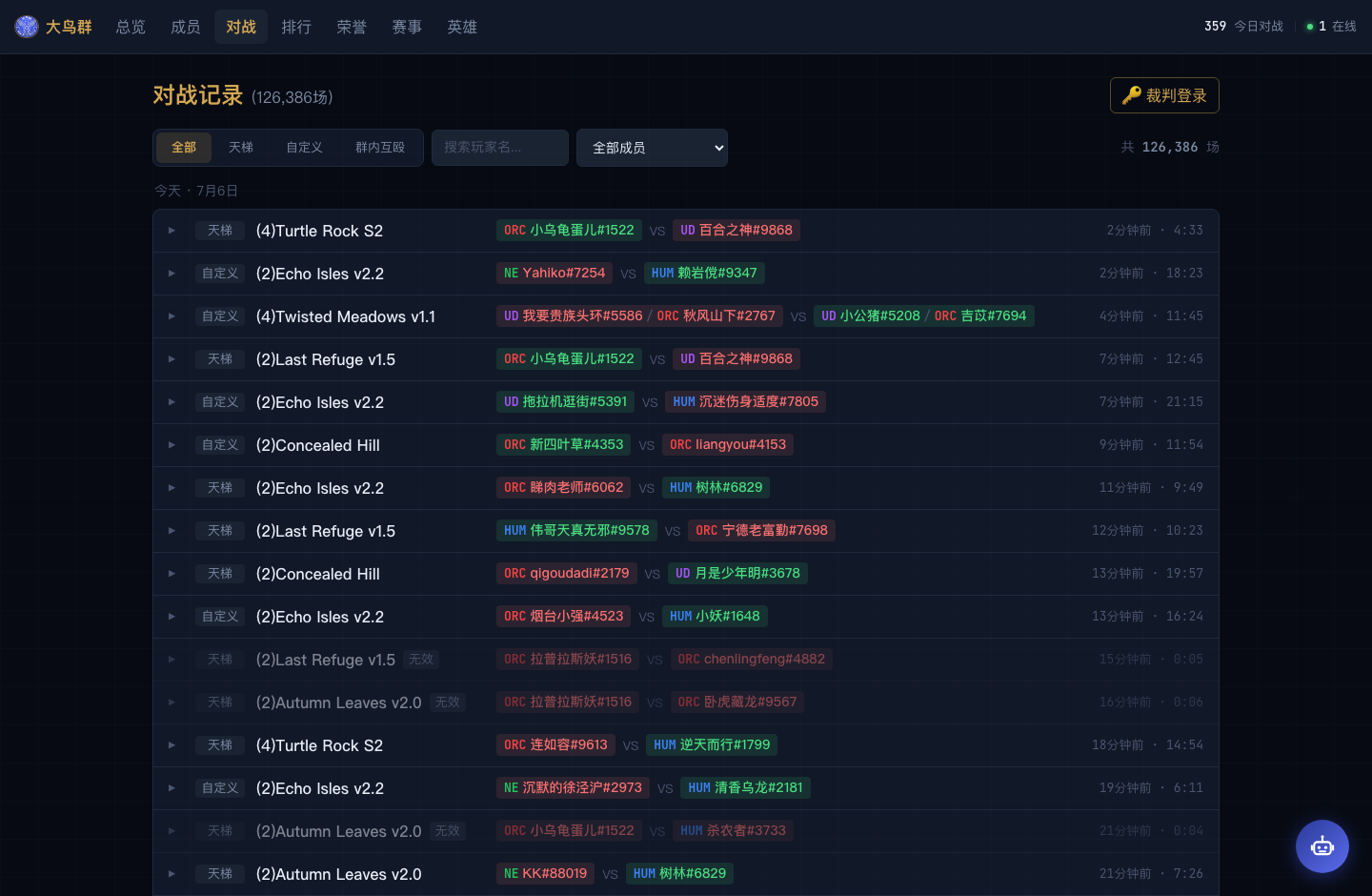The image size is (1372, 896).
Task: Click player tag HUM 清香乌龙#2181
Action: coord(745,787)
